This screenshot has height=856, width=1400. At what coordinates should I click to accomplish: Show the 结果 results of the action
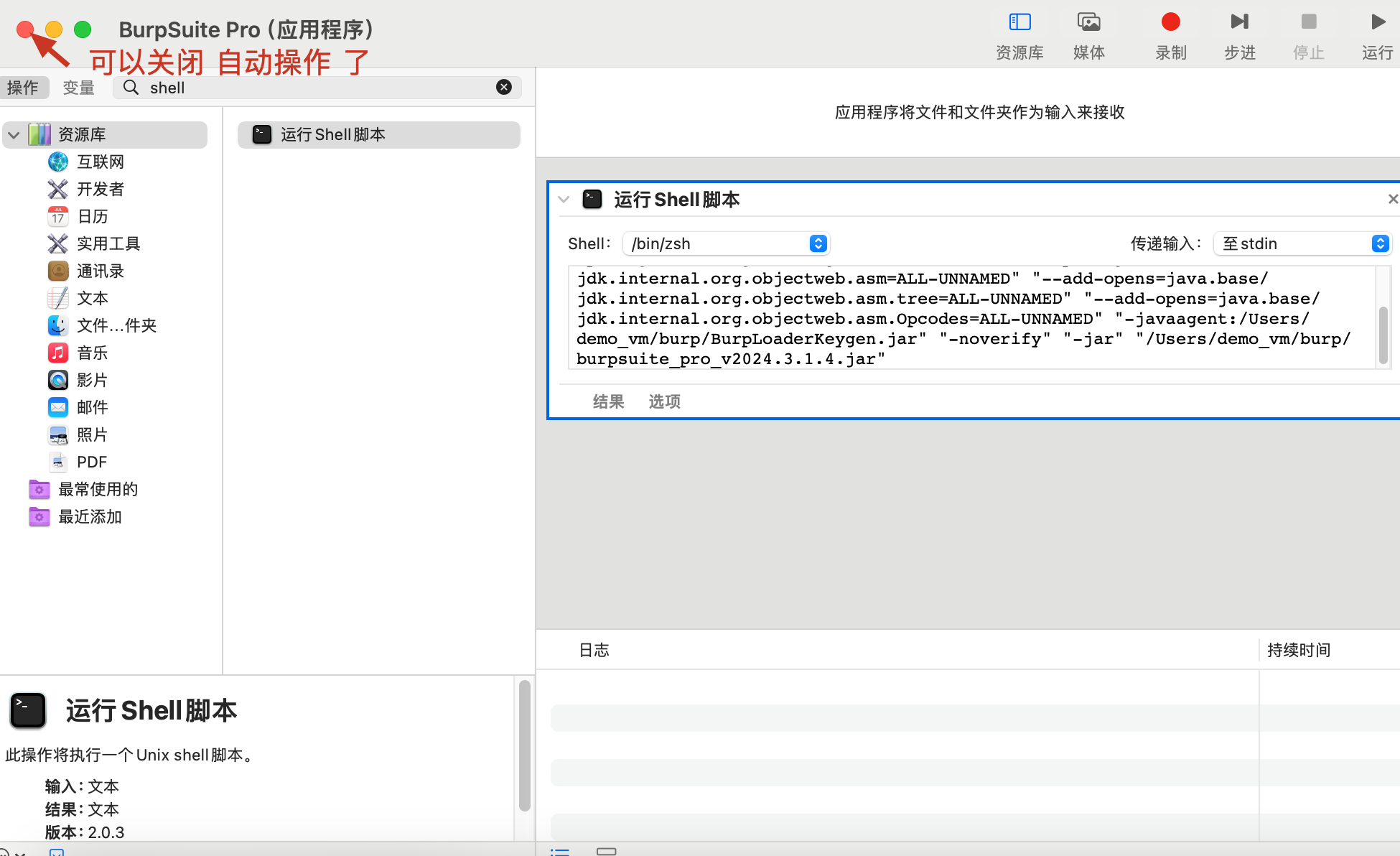tap(608, 402)
